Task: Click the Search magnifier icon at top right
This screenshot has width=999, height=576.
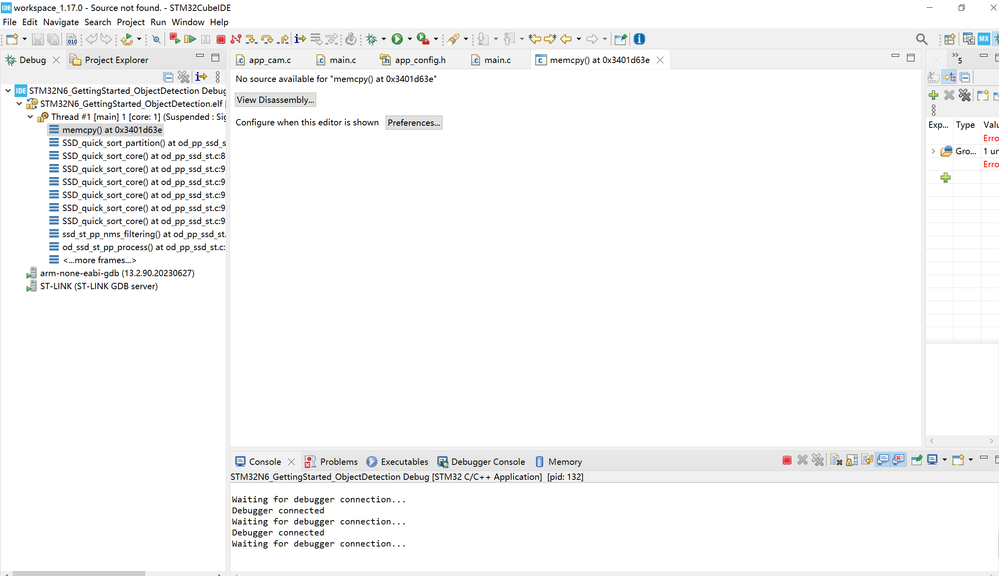Action: tap(922, 39)
